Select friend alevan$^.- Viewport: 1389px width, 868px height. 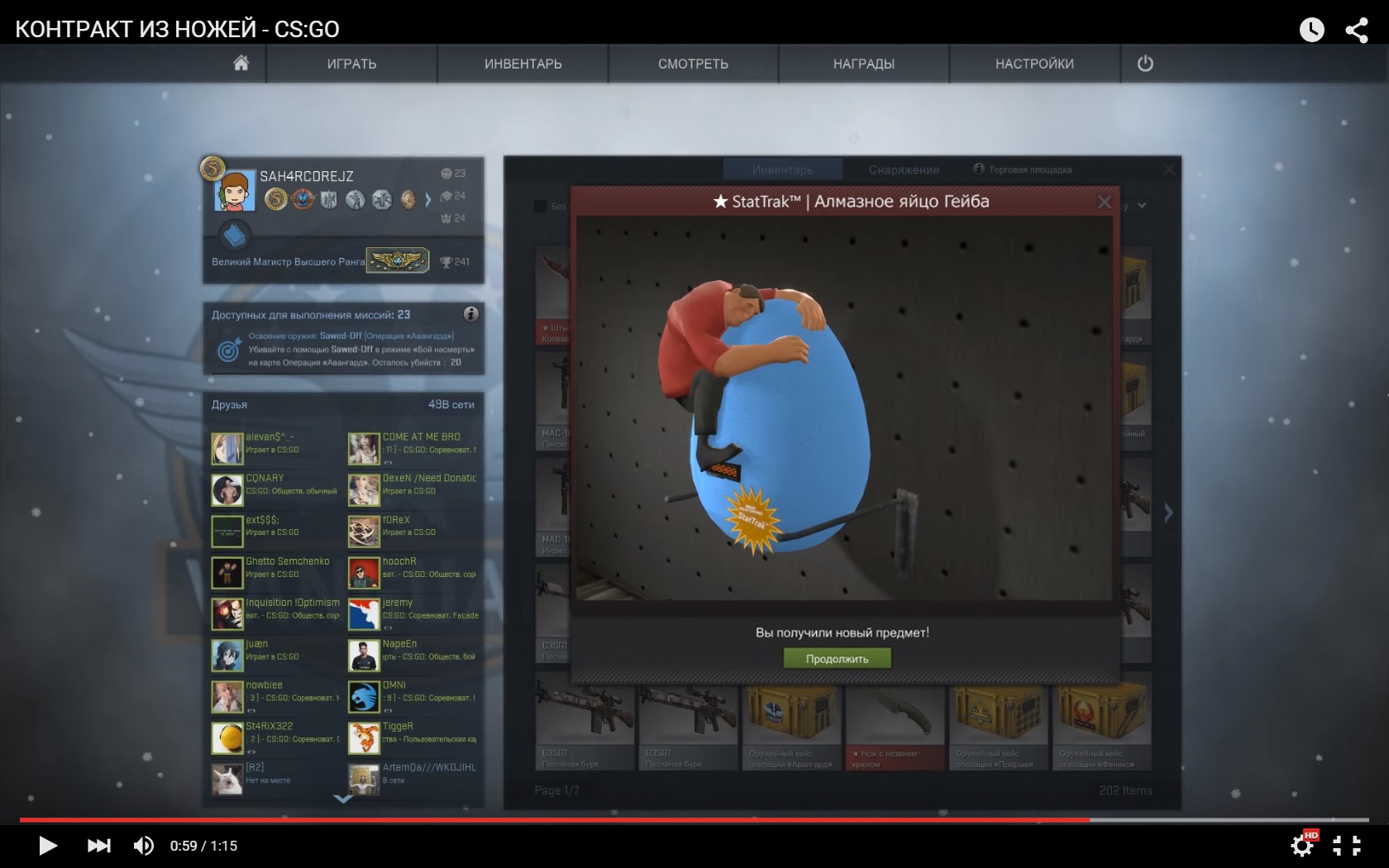pos(275,448)
